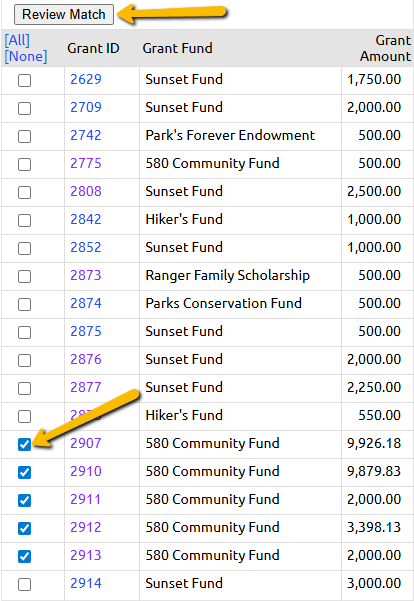The image size is (414, 601).
Task: Open grant ID 2808 link
Action: pyautogui.click(x=86, y=191)
